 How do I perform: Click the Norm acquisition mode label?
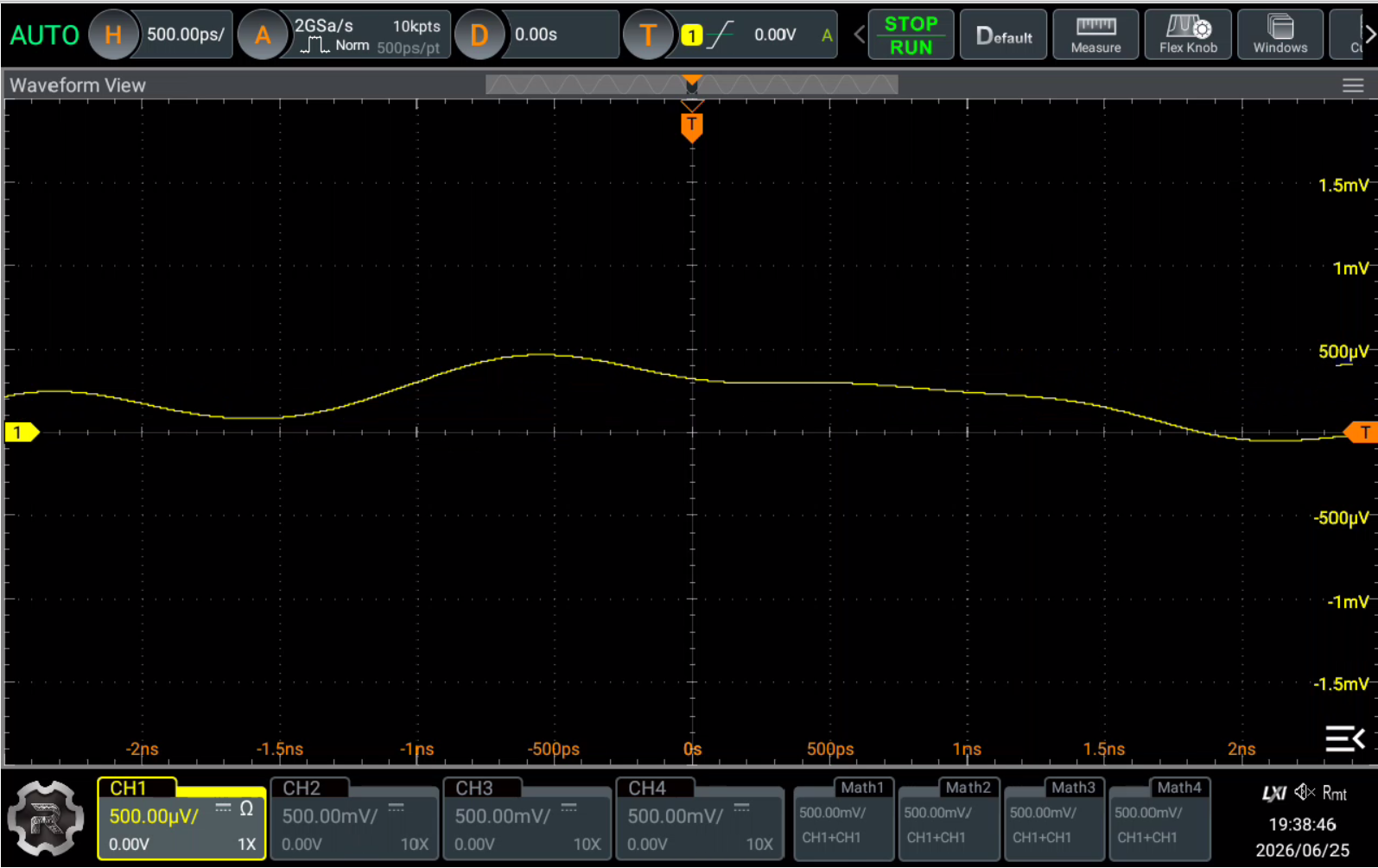point(352,46)
